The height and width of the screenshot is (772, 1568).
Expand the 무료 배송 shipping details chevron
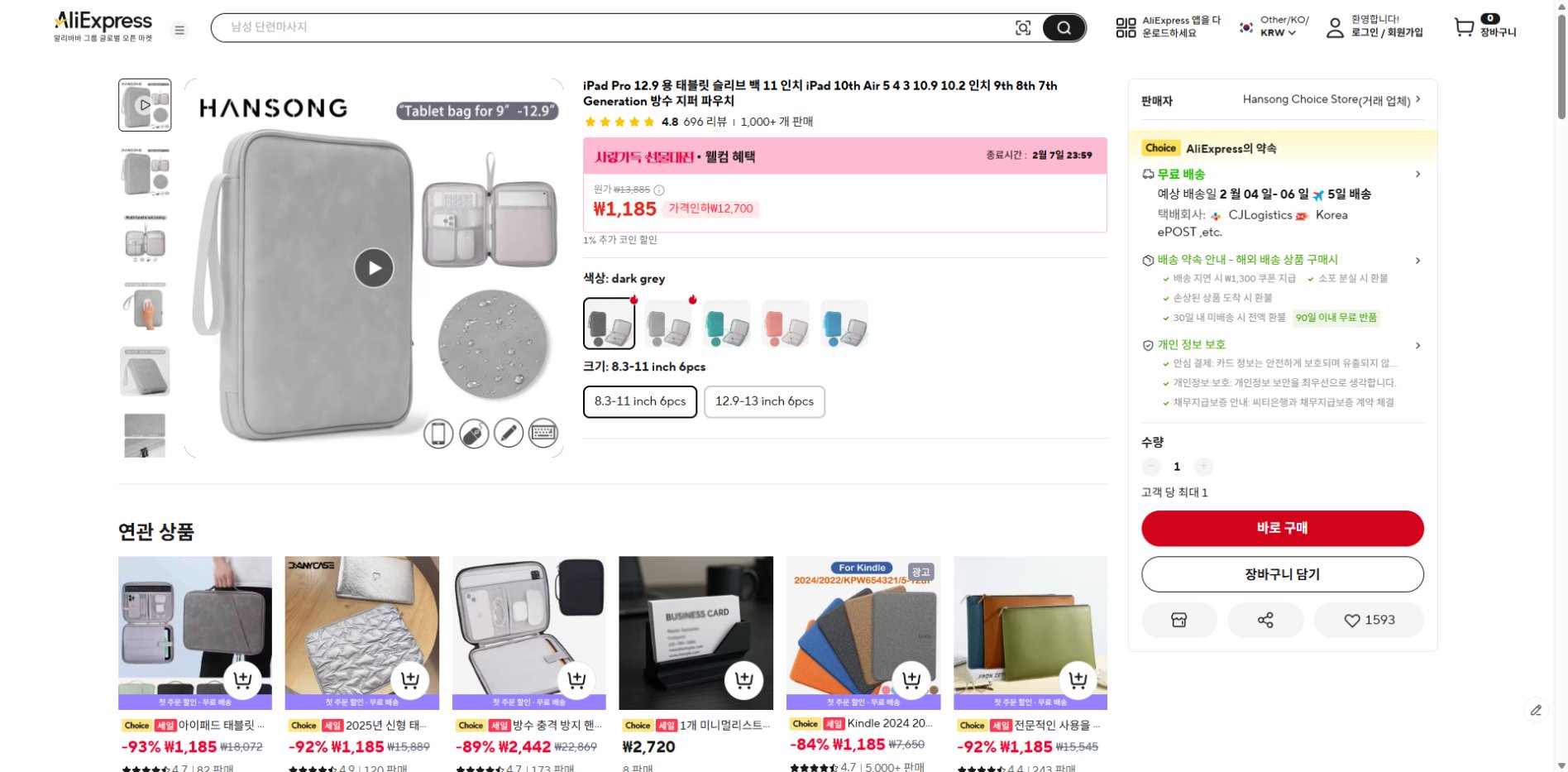(x=1417, y=174)
